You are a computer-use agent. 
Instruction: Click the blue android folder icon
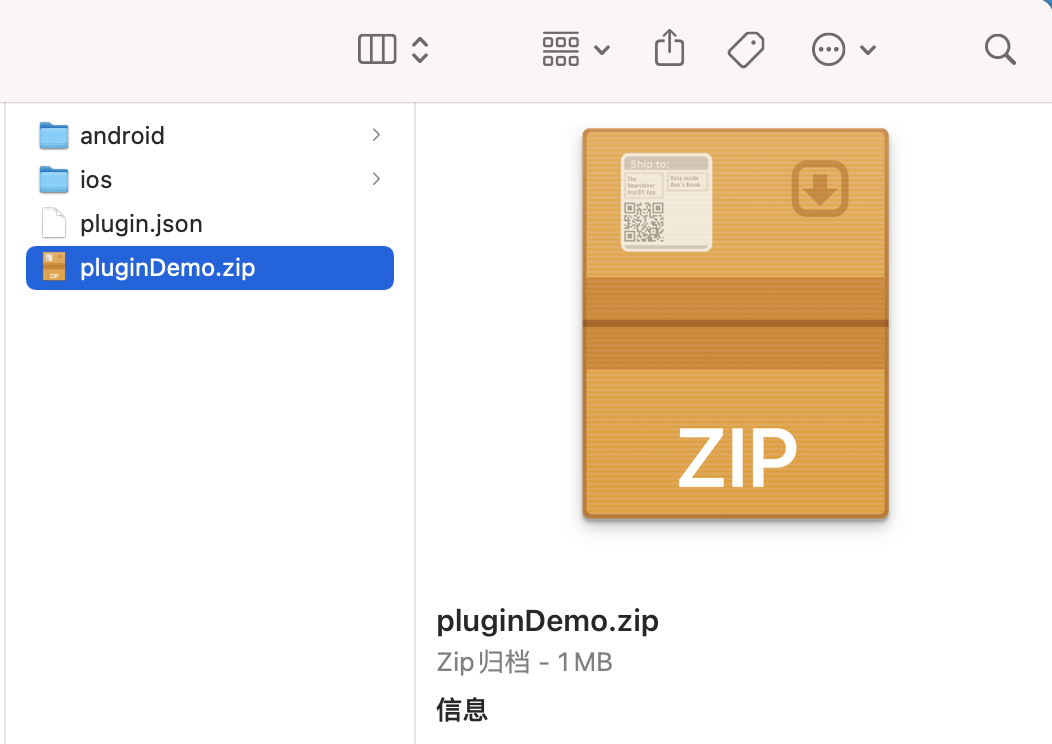point(54,136)
